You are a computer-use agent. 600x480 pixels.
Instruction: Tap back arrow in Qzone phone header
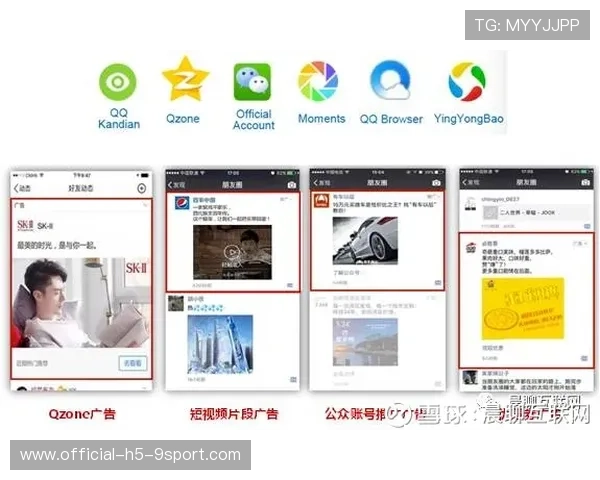coord(16,188)
